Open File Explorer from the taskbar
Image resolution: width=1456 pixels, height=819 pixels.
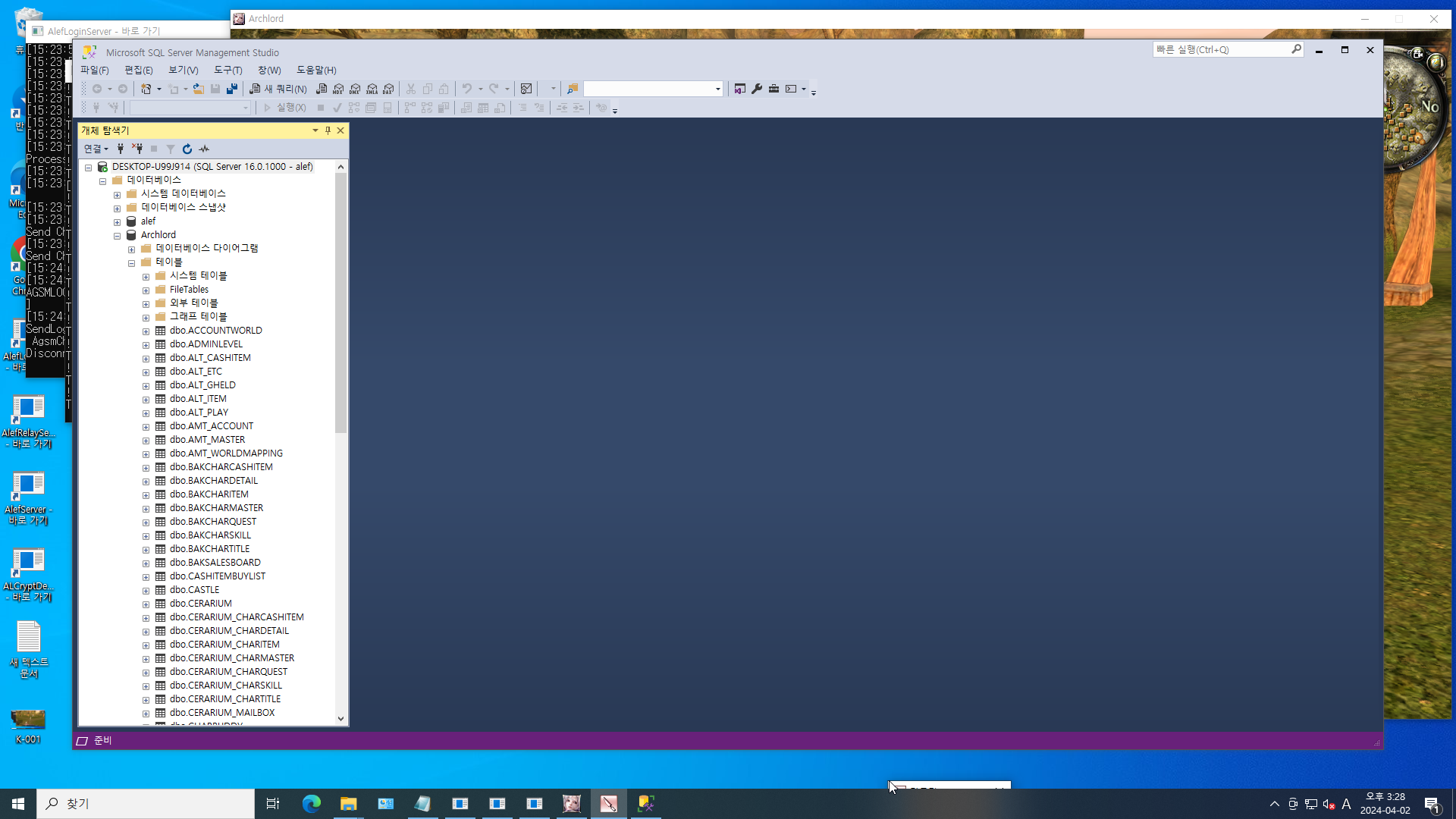(348, 804)
